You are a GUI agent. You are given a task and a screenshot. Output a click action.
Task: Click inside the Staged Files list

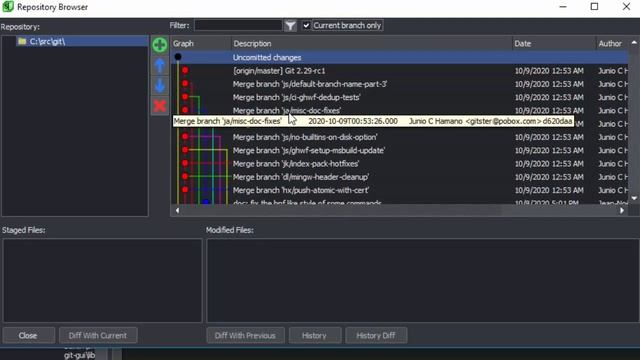point(102,281)
